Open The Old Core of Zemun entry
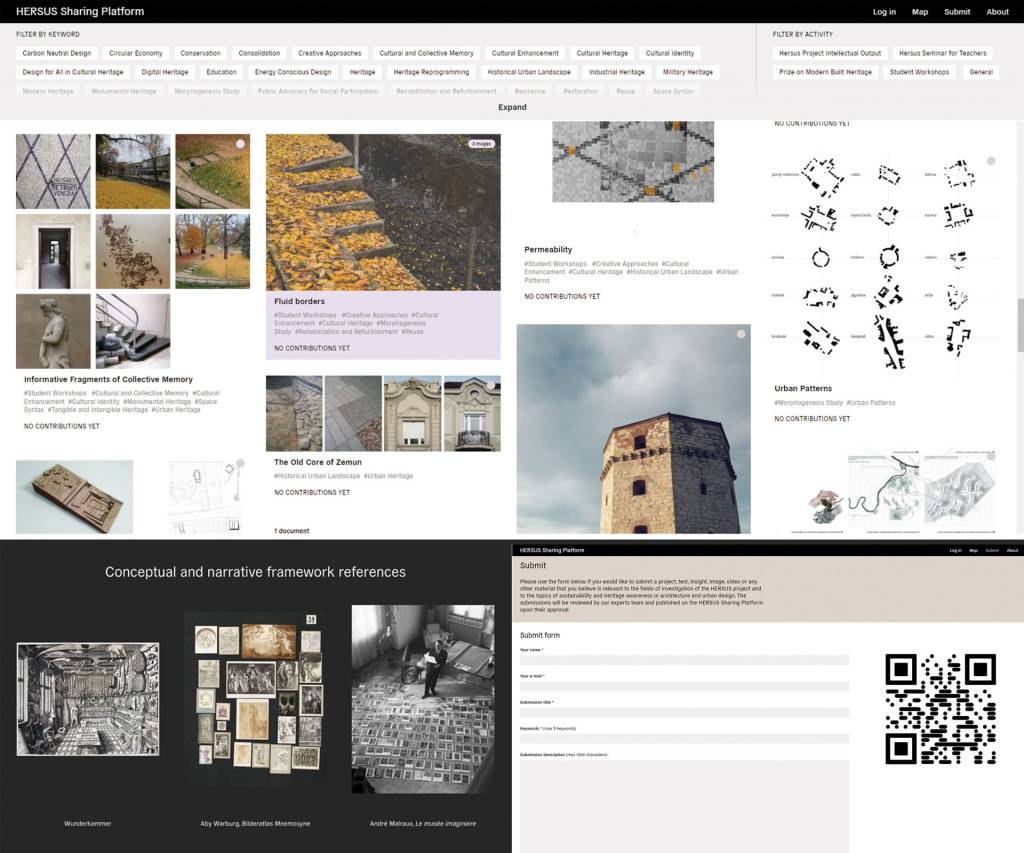Image resolution: width=1024 pixels, height=853 pixels. 317,462
